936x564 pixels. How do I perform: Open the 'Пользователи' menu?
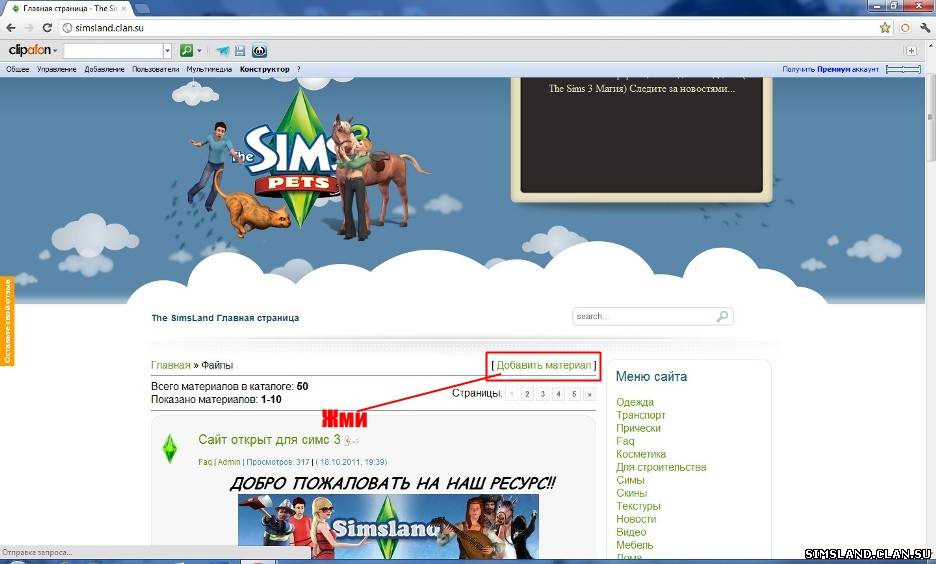155,69
